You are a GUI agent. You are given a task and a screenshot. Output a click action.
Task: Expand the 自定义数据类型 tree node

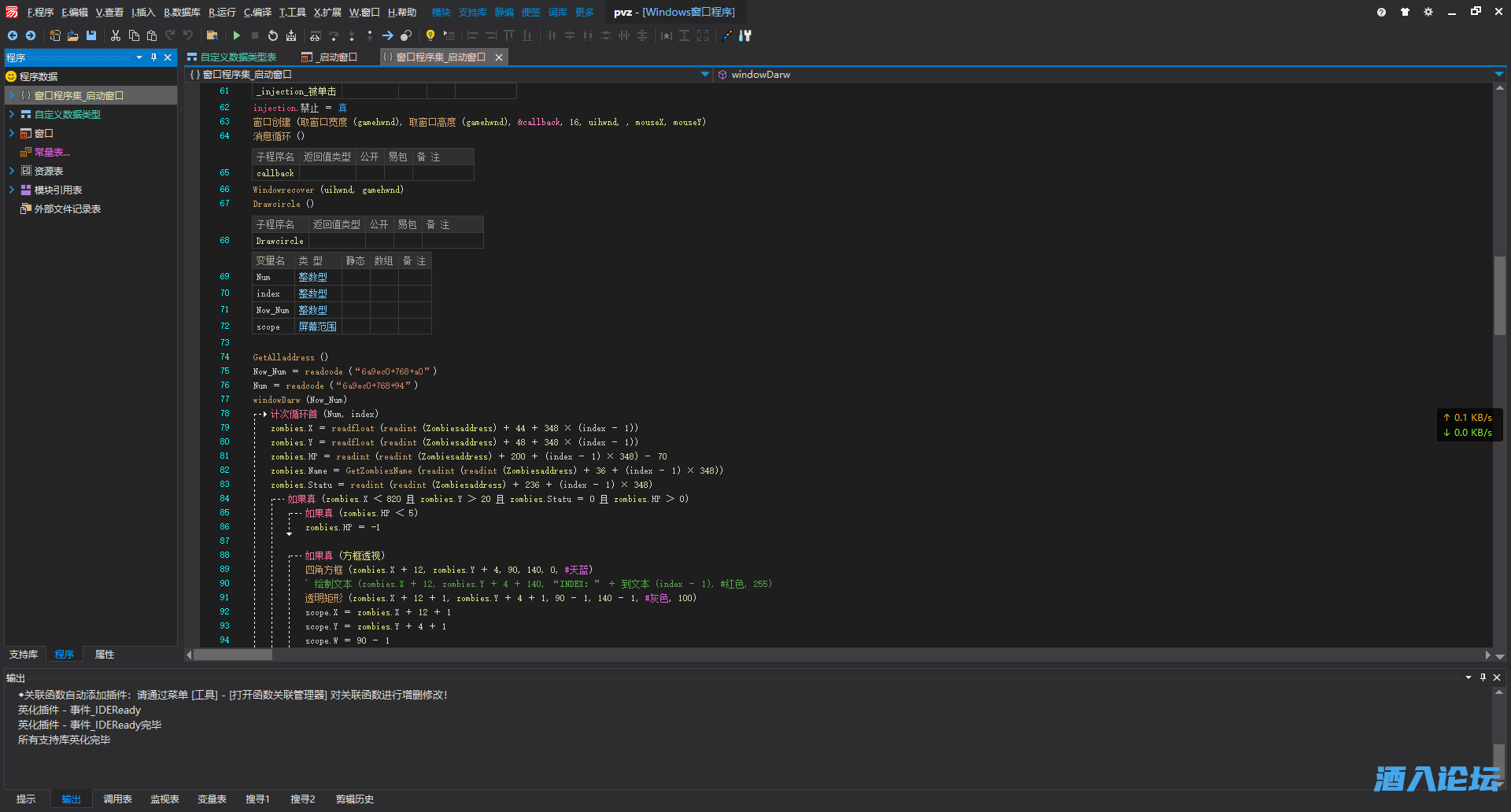click(12, 114)
